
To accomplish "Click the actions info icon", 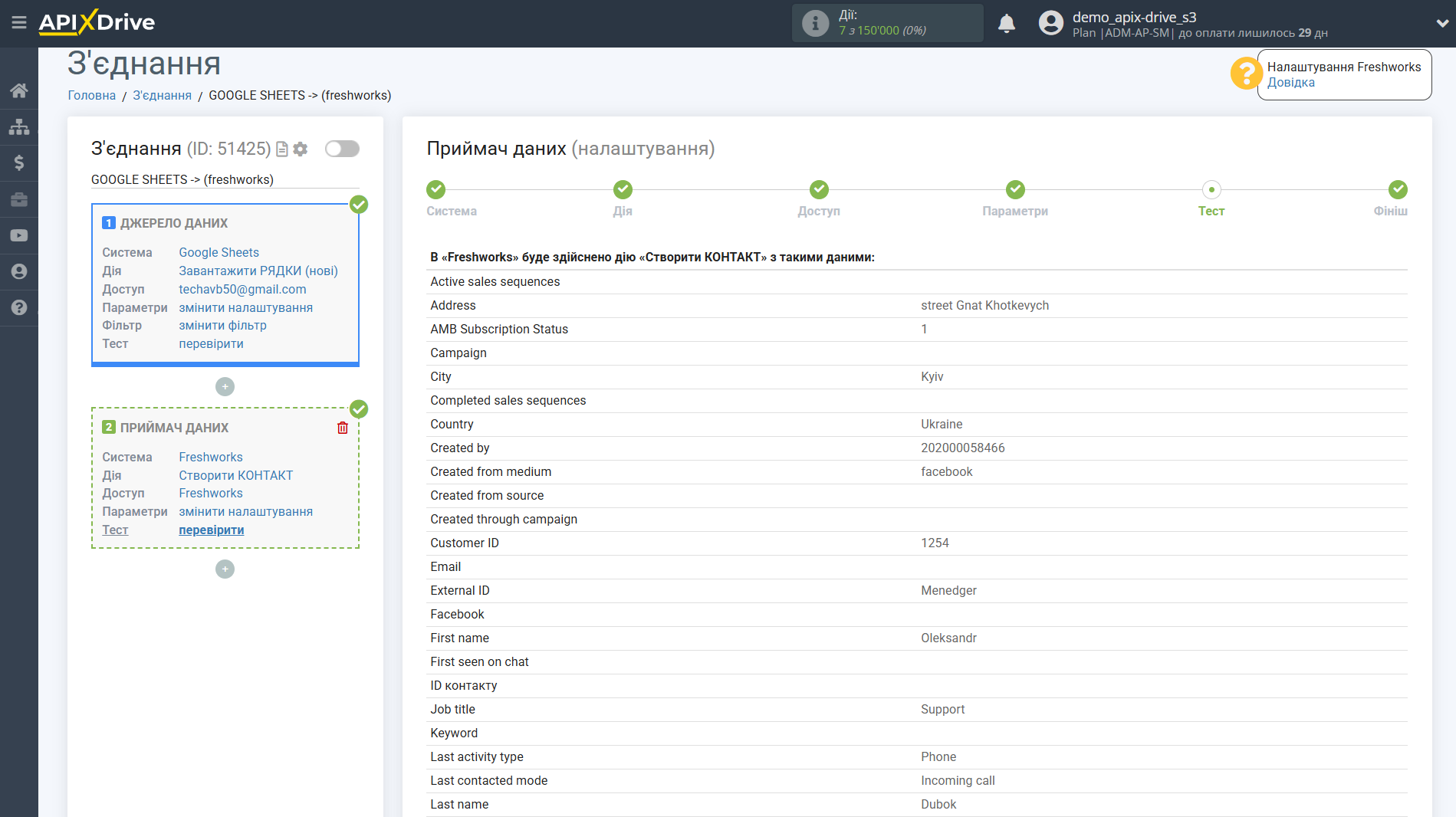I will (x=815, y=23).
